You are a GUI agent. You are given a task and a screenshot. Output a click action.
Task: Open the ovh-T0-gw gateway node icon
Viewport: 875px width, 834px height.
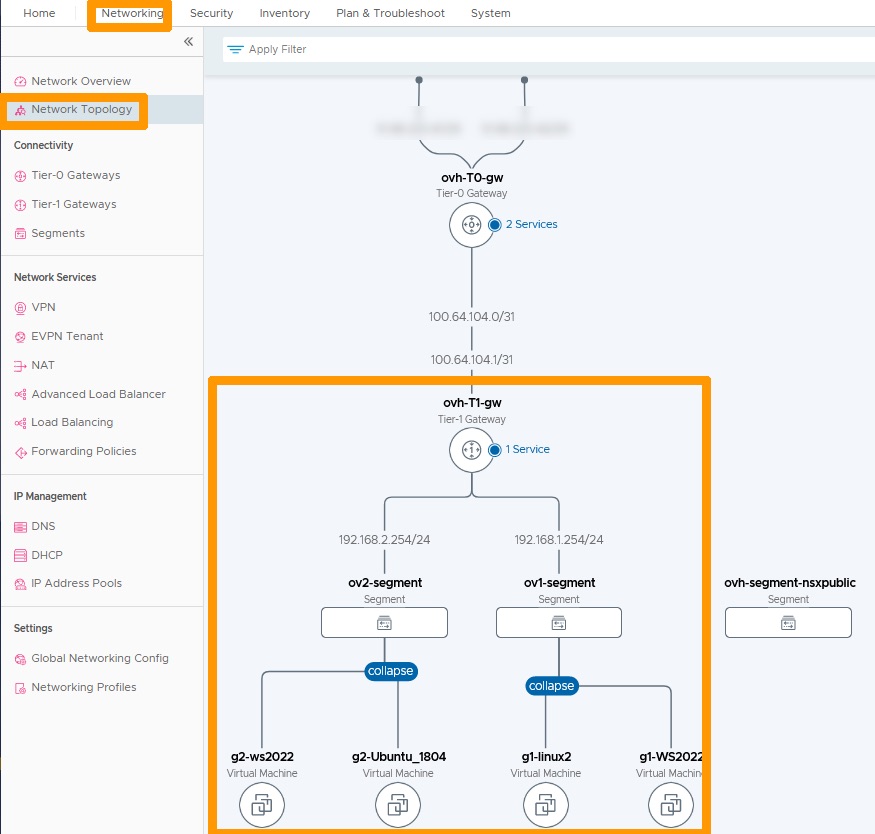click(x=471, y=225)
